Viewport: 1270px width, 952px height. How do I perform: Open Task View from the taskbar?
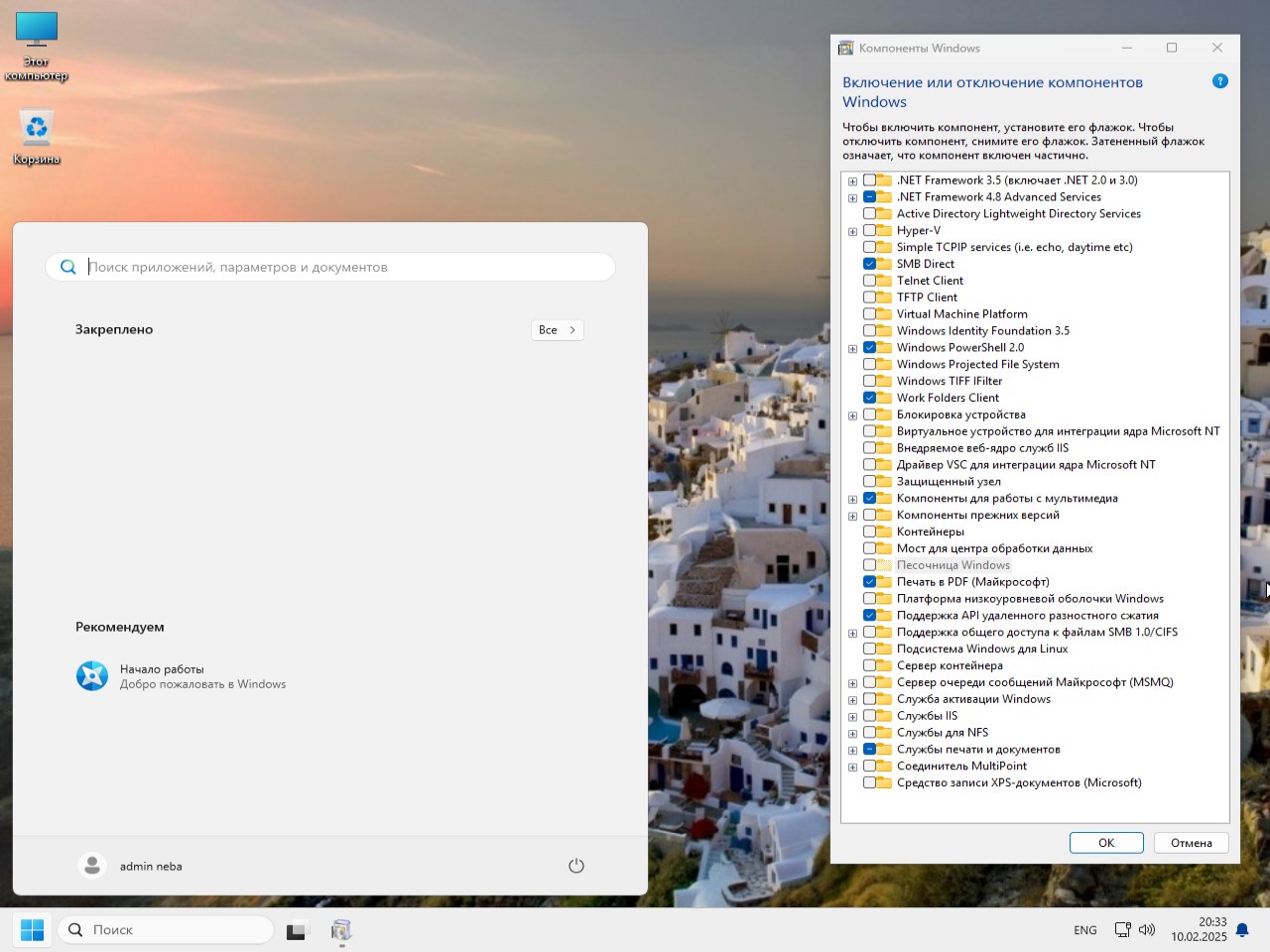click(x=297, y=930)
